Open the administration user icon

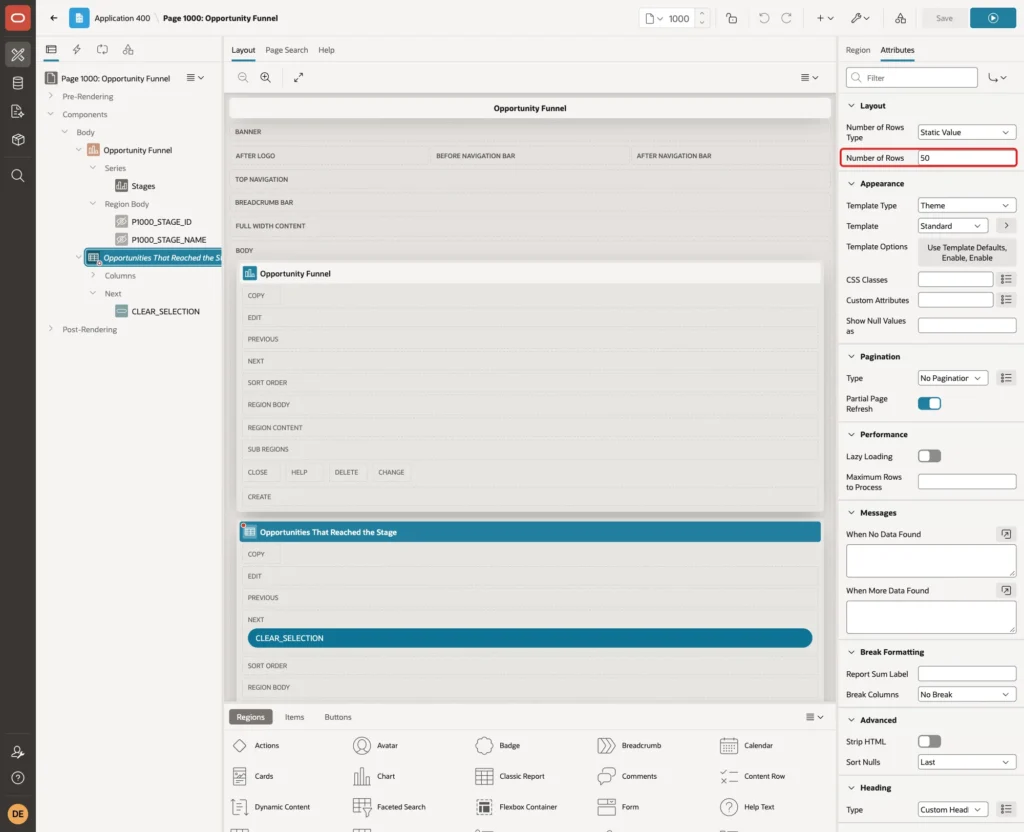pos(18,752)
